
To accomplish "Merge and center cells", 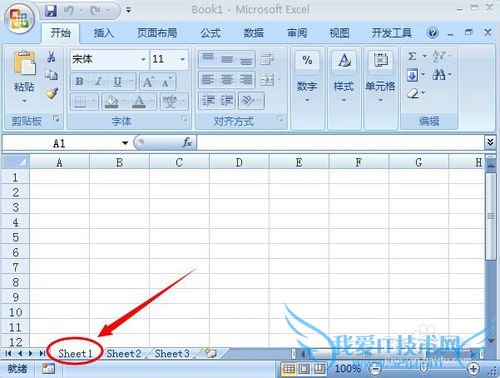I will pyautogui.click(x=267, y=80).
